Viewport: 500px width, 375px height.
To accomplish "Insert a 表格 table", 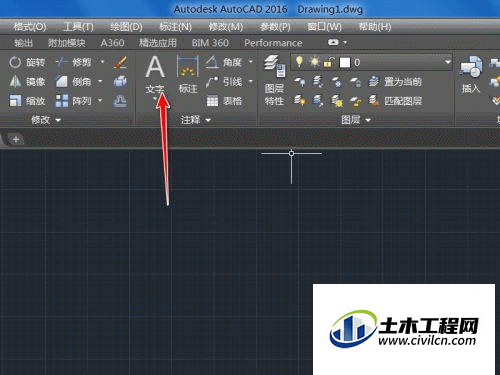I will pos(224,101).
